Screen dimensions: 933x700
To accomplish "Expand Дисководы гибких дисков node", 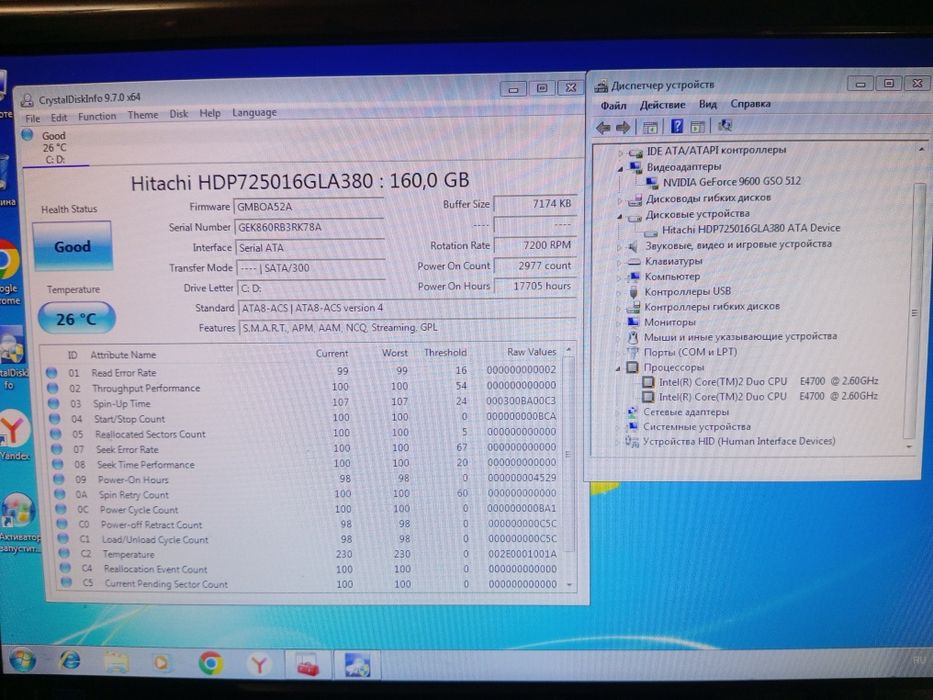I will pyautogui.click(x=620, y=200).
